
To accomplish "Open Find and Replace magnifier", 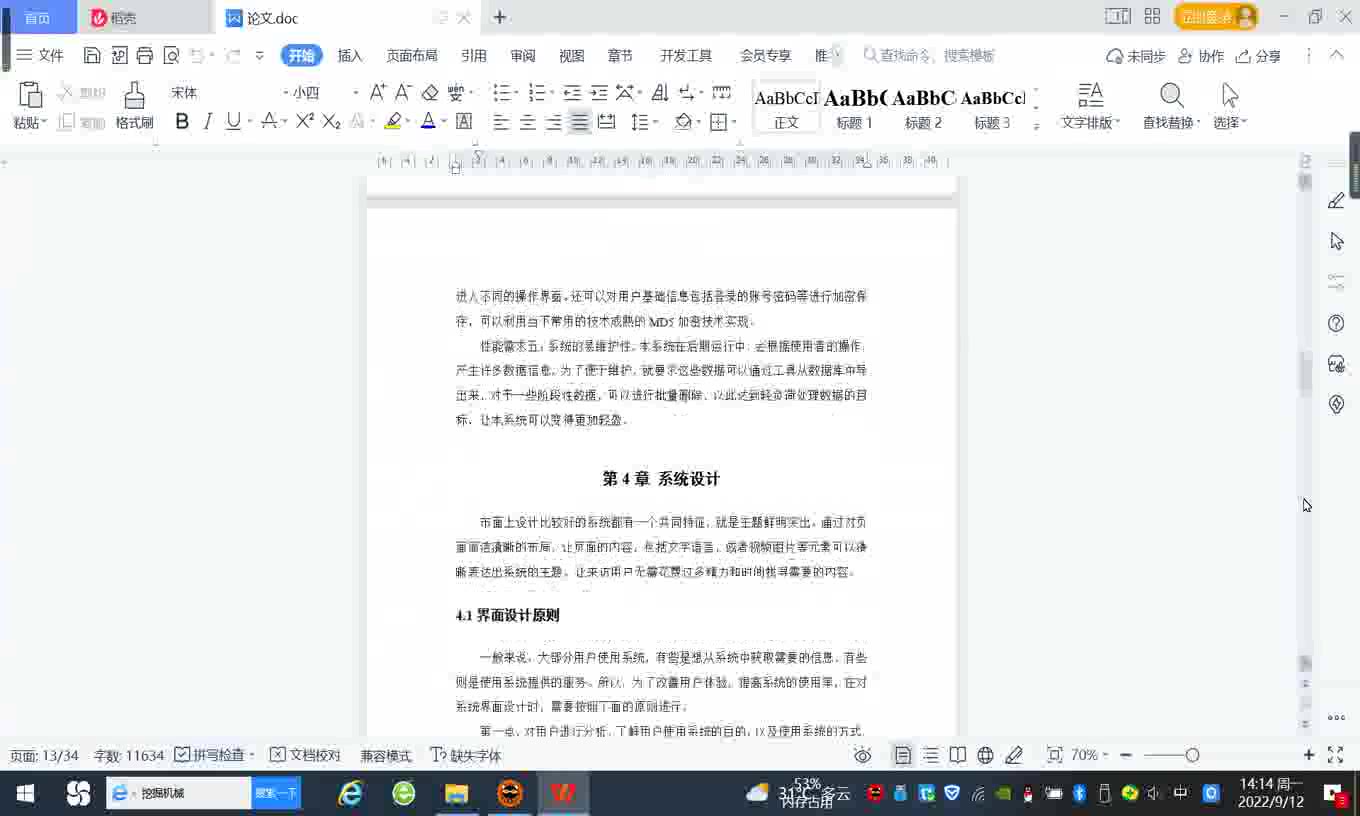I will pos(1172,95).
